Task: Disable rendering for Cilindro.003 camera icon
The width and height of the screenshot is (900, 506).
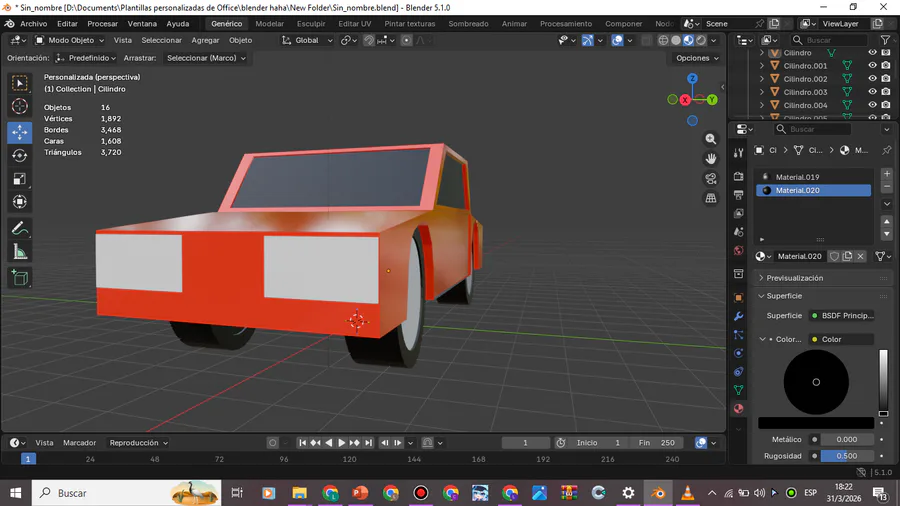Action: click(885, 92)
